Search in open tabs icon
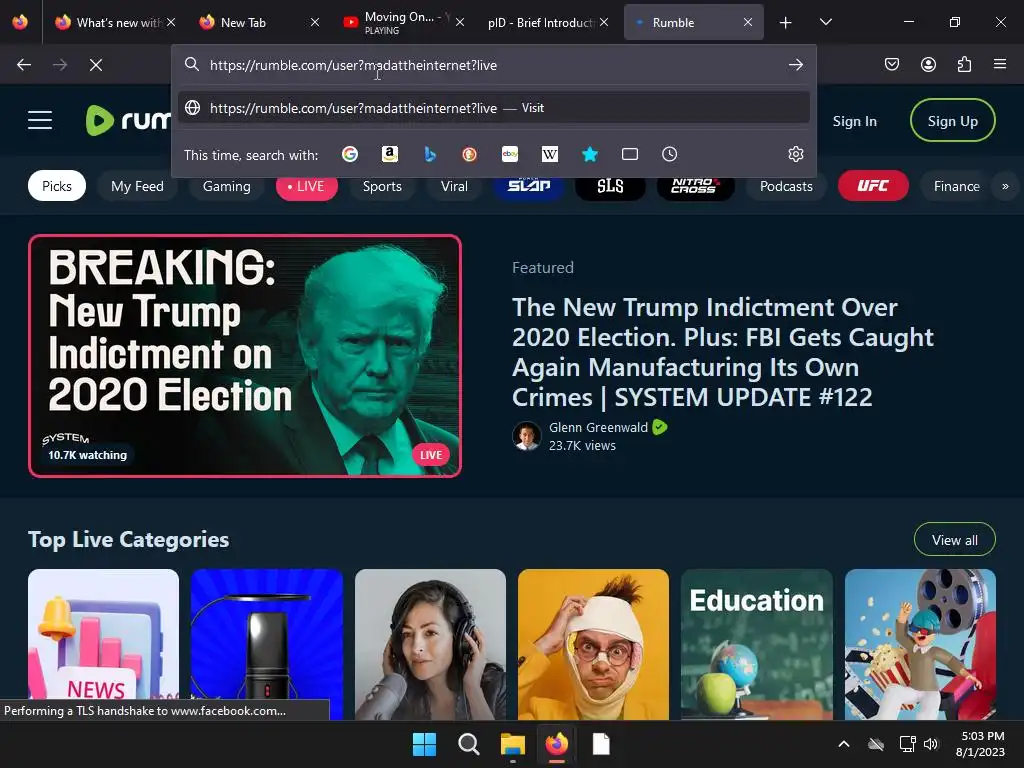The height and width of the screenshot is (768, 1024). pos(630,154)
